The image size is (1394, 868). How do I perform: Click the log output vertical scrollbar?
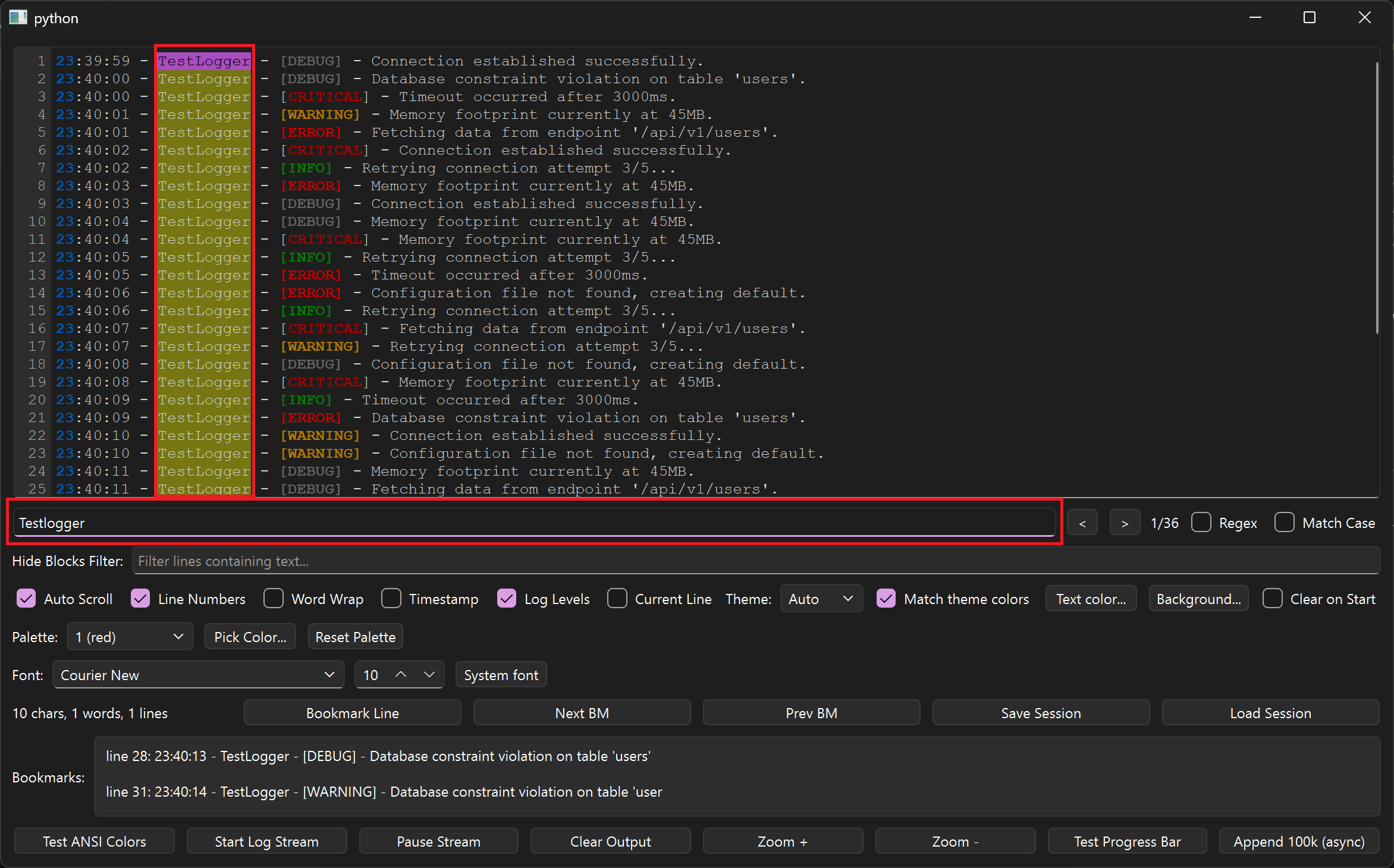[x=1377, y=198]
